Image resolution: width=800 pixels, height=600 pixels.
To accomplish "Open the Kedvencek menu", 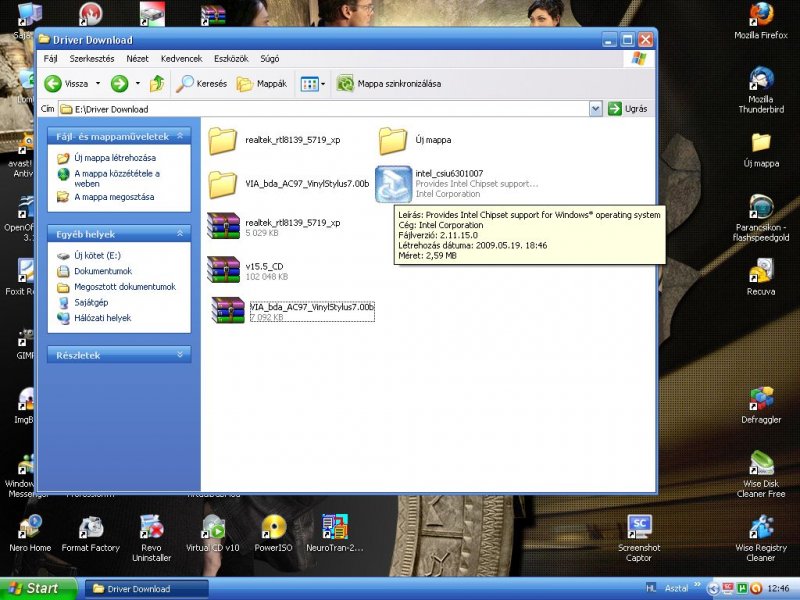I will pyautogui.click(x=181, y=59).
